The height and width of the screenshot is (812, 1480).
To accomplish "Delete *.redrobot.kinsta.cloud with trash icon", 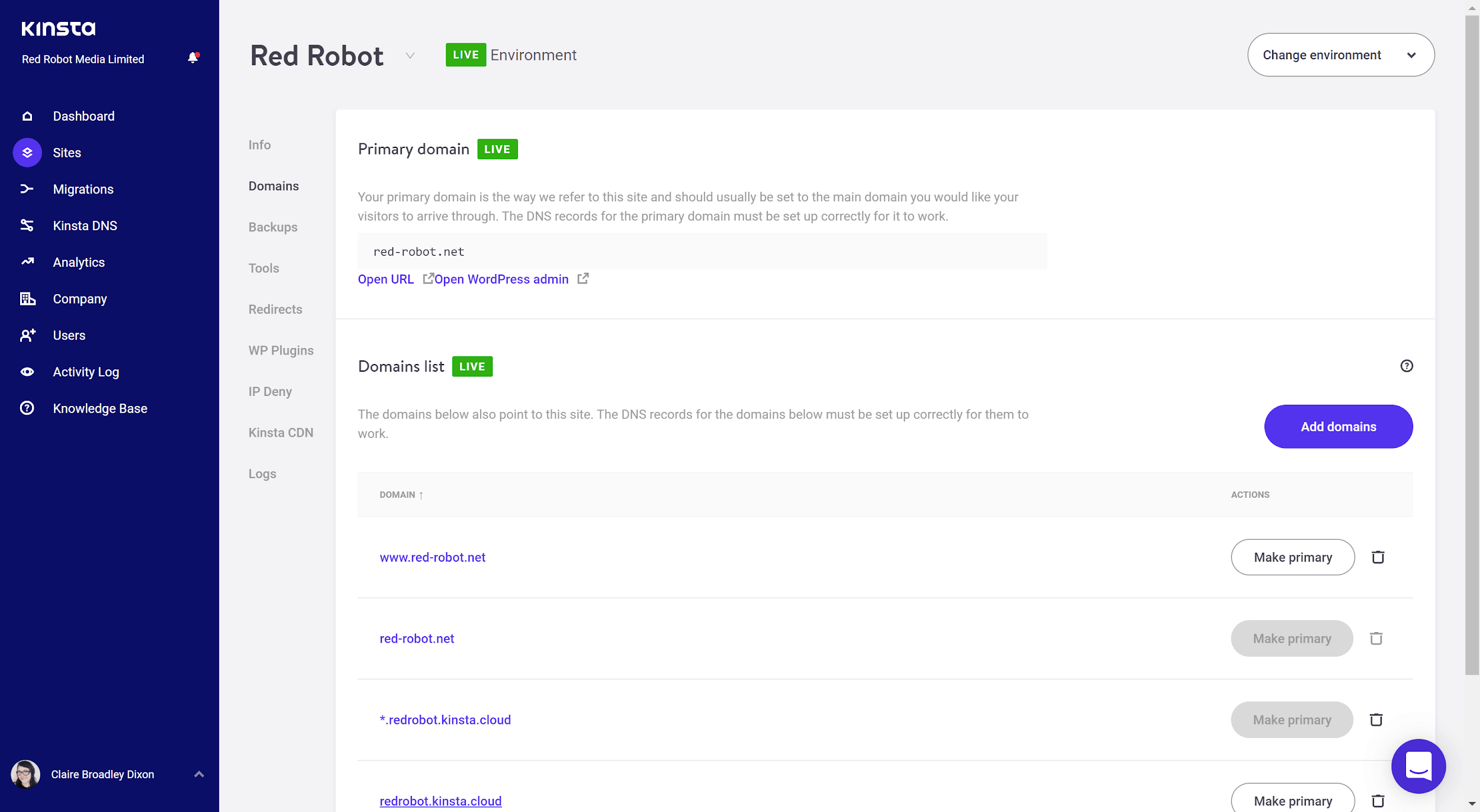I will (1376, 720).
